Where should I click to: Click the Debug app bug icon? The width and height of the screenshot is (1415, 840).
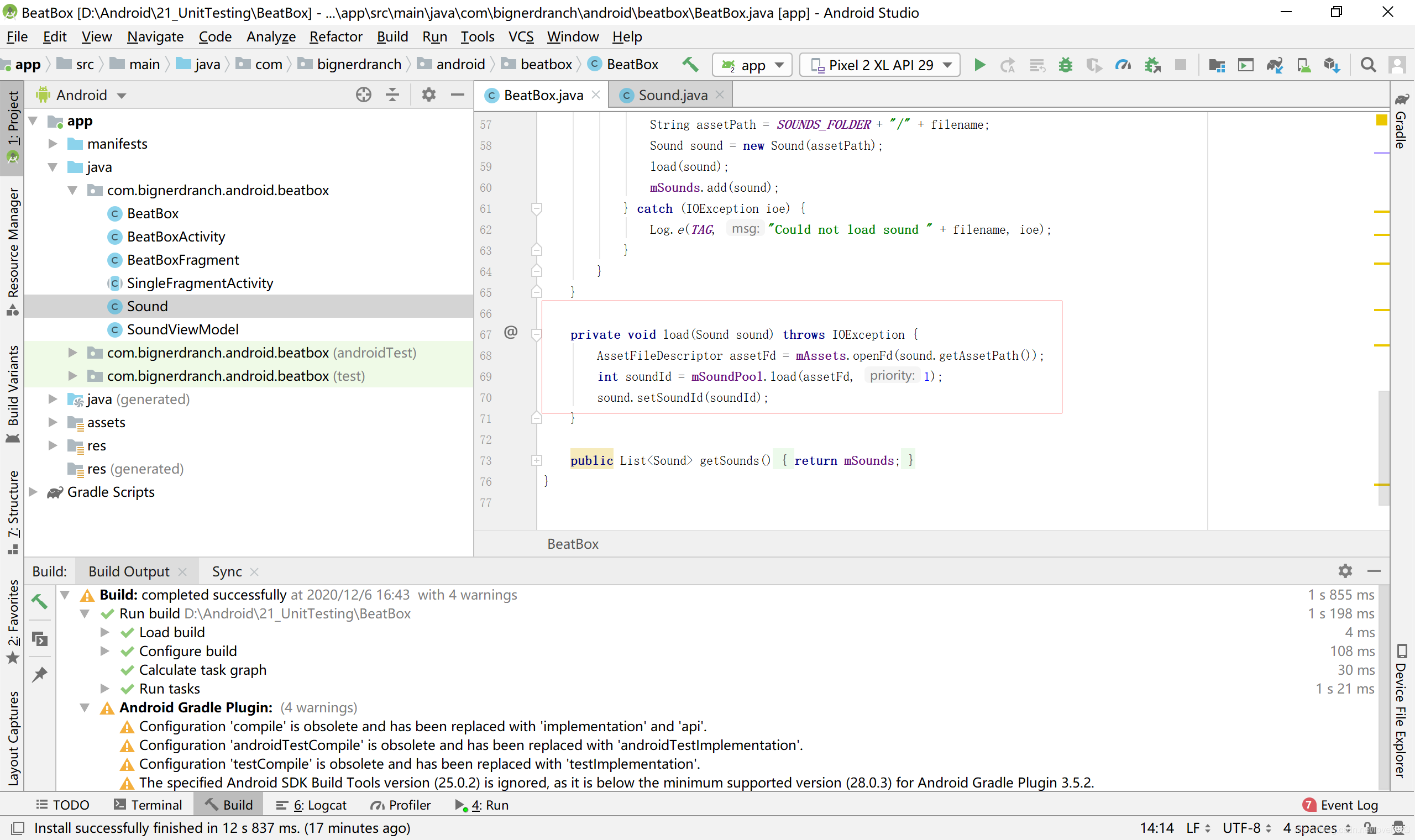tap(1066, 65)
